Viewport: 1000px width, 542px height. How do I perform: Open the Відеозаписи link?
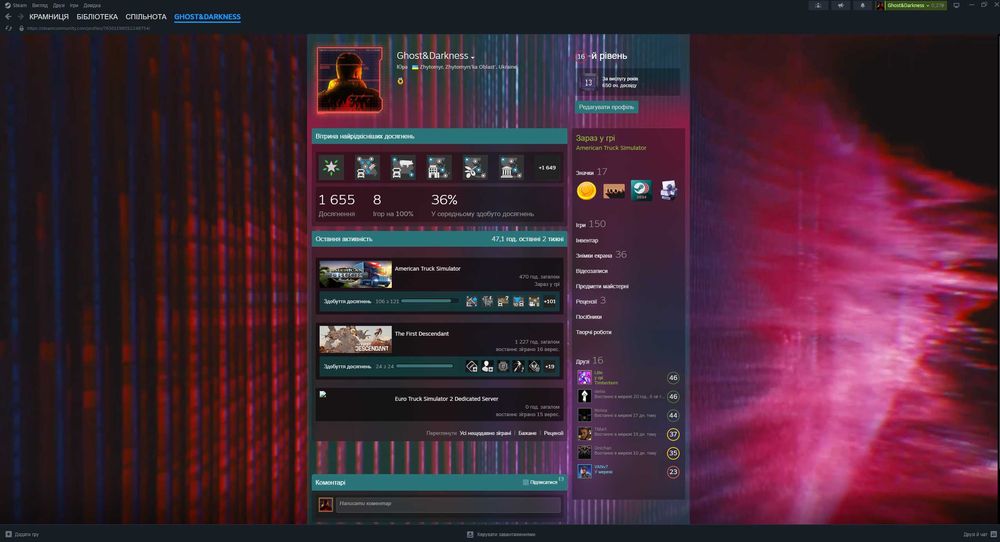[591, 271]
